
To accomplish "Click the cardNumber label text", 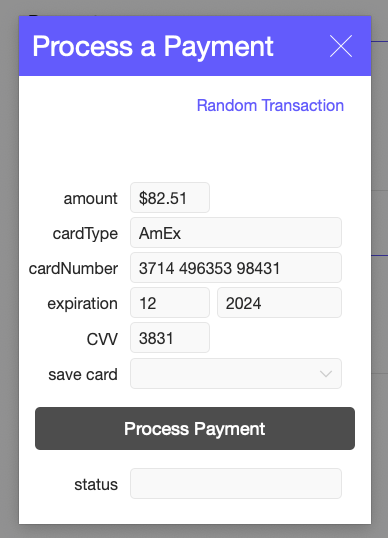I will [73, 268].
